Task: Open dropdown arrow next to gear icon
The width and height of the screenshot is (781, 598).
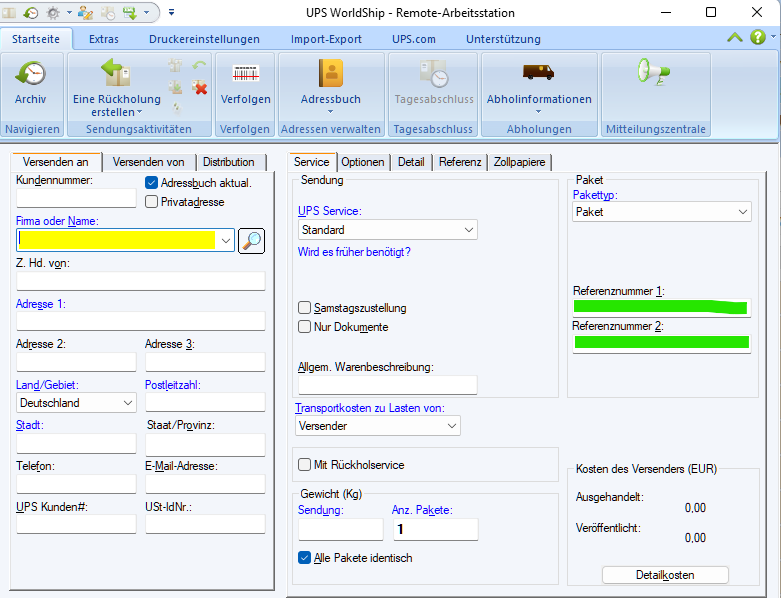Action: [x=69, y=12]
